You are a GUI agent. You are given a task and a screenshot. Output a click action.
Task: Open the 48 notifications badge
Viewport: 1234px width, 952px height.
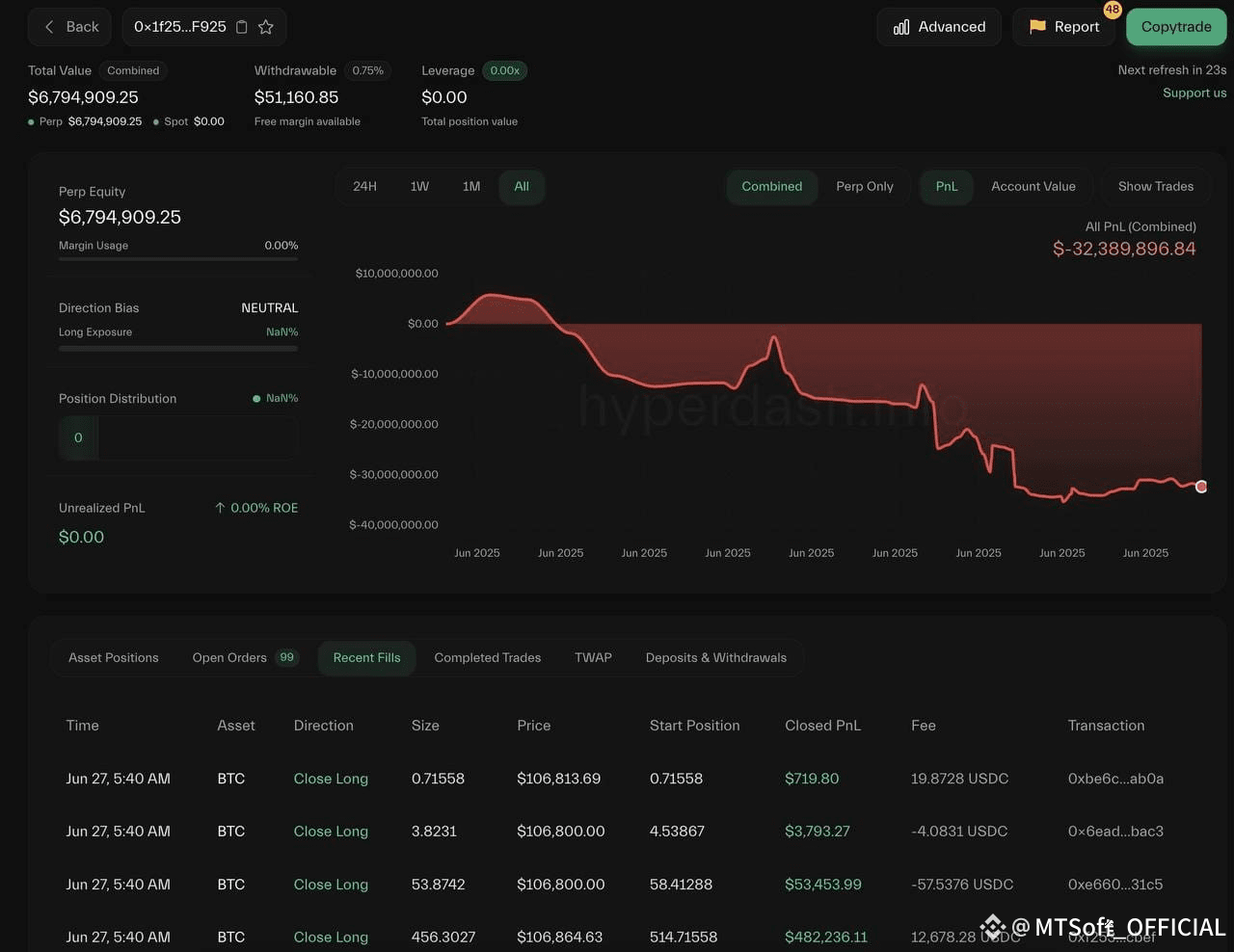pyautogui.click(x=1113, y=10)
